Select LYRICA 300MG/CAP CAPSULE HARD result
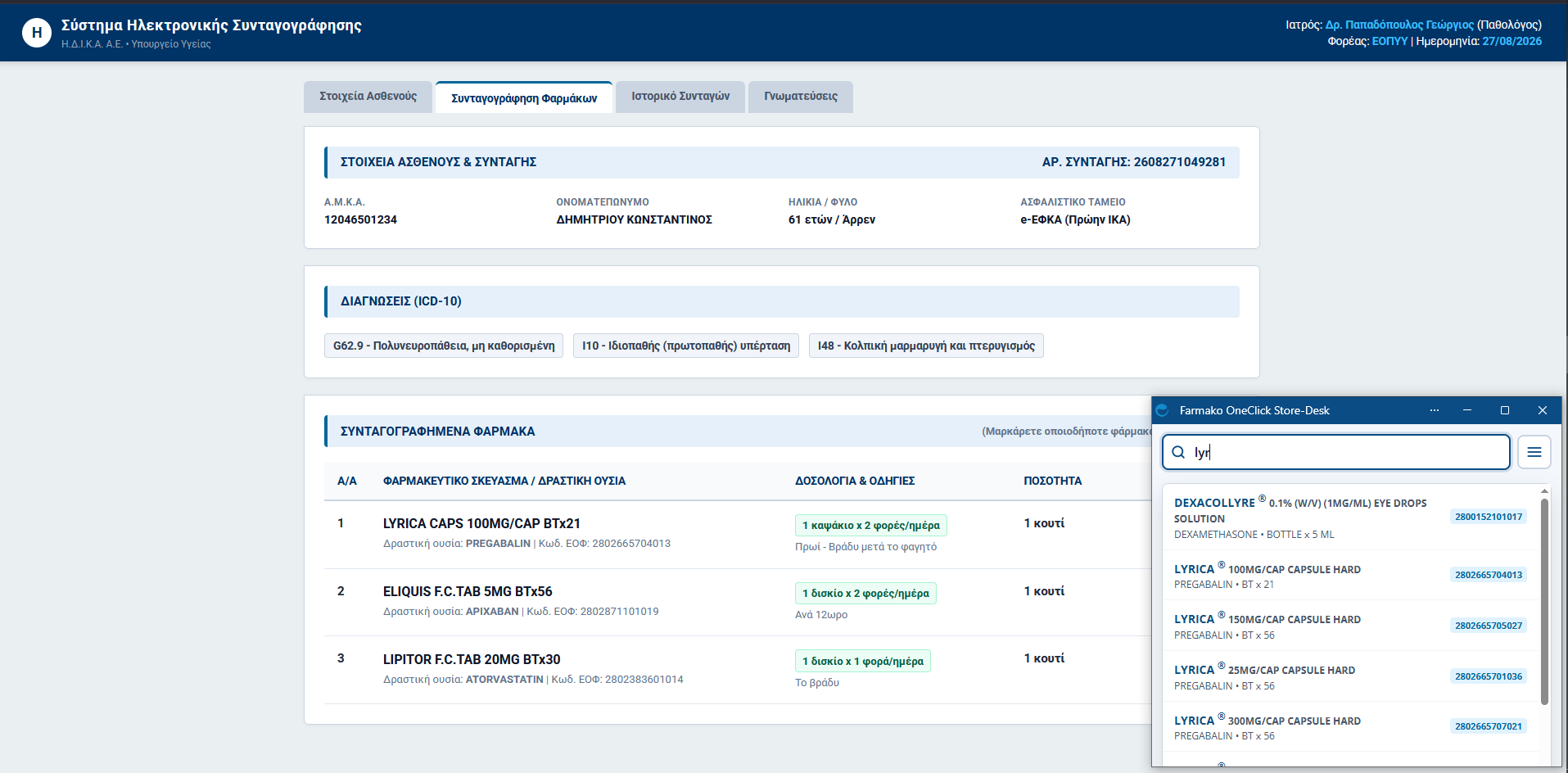 [1351, 727]
